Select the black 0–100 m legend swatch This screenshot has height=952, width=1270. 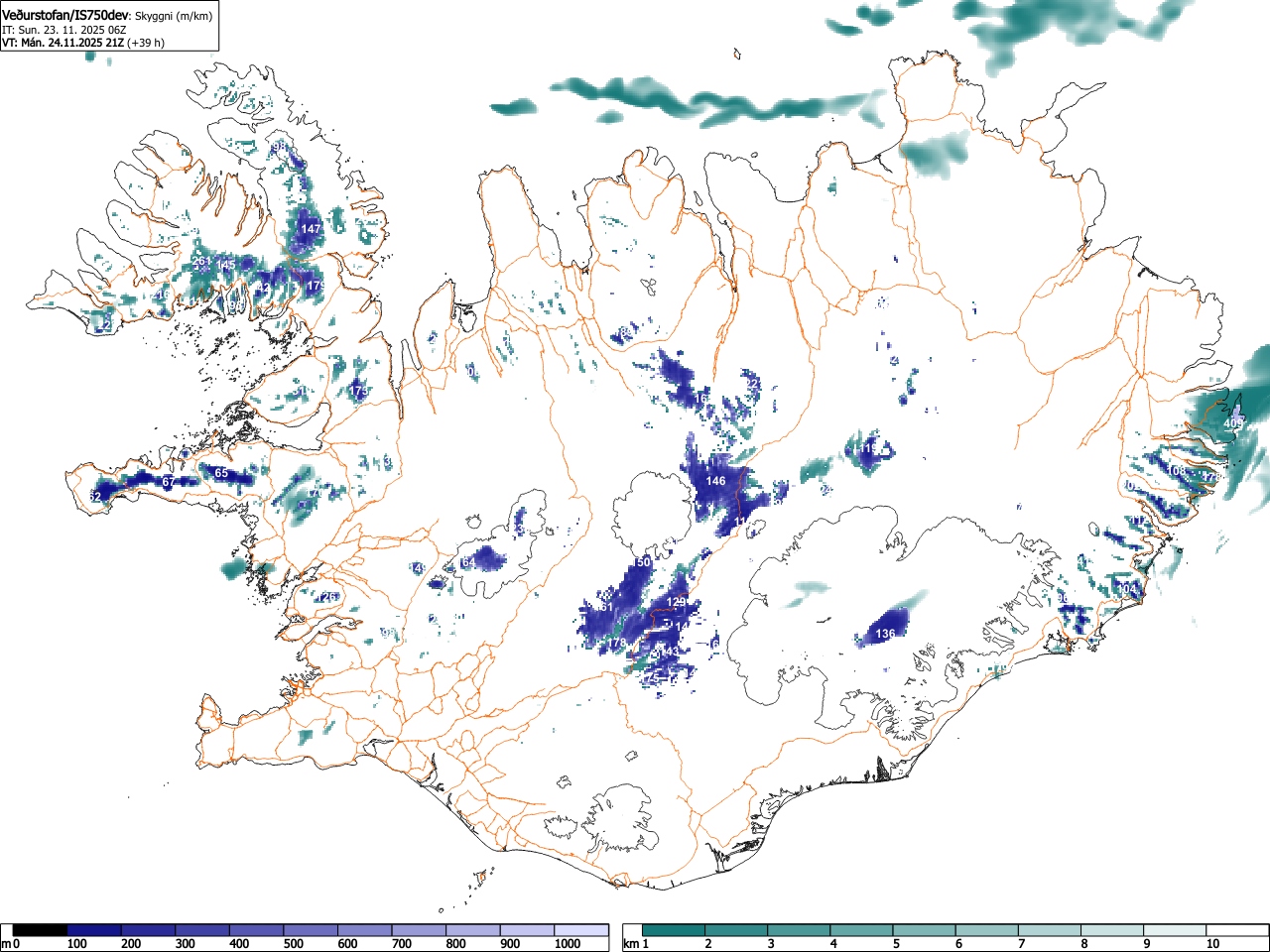[x=40, y=930]
